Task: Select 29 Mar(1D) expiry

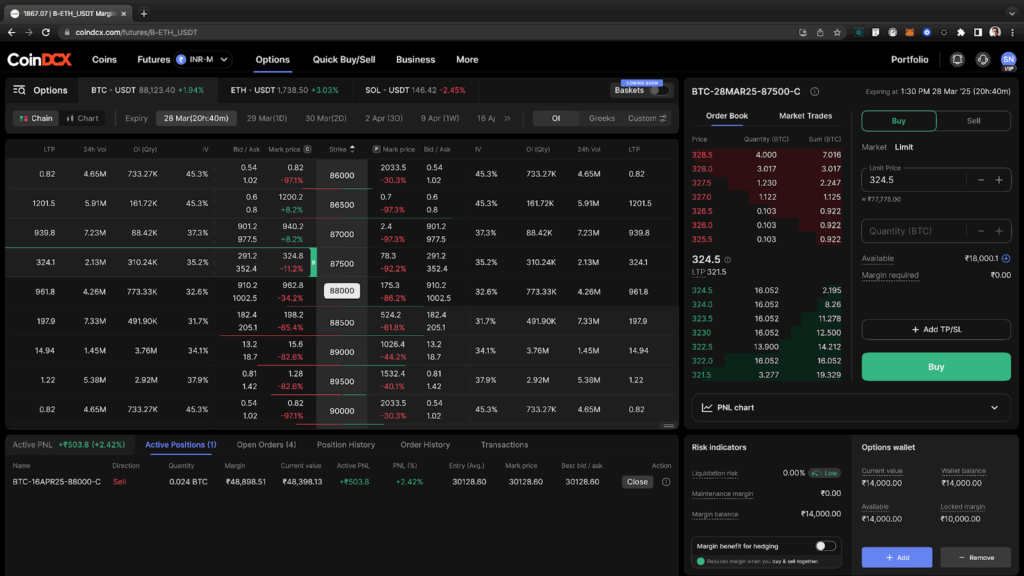Action: click(266, 118)
